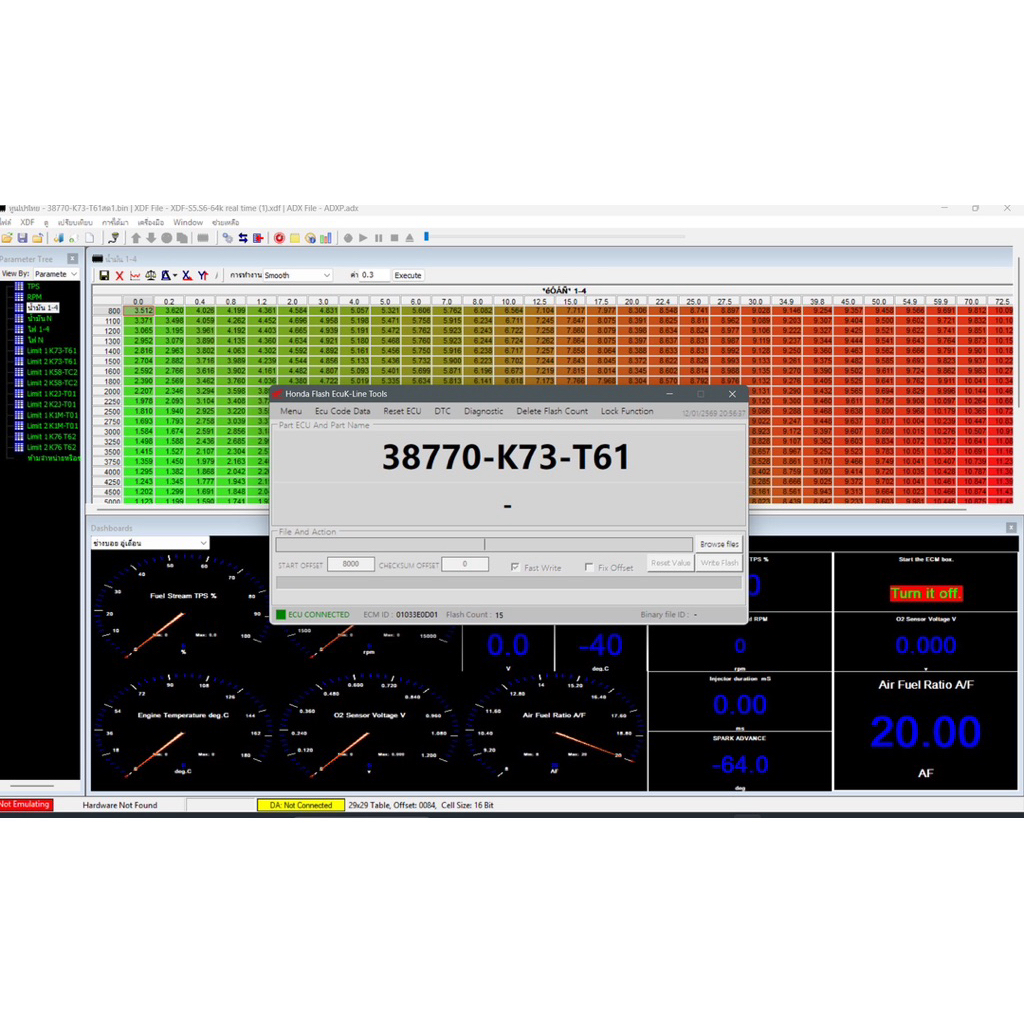Viewport: 1024px width, 1024px height.
Task: Click the globe info icon in main toolbar
Action: pyautogui.click(x=310, y=238)
